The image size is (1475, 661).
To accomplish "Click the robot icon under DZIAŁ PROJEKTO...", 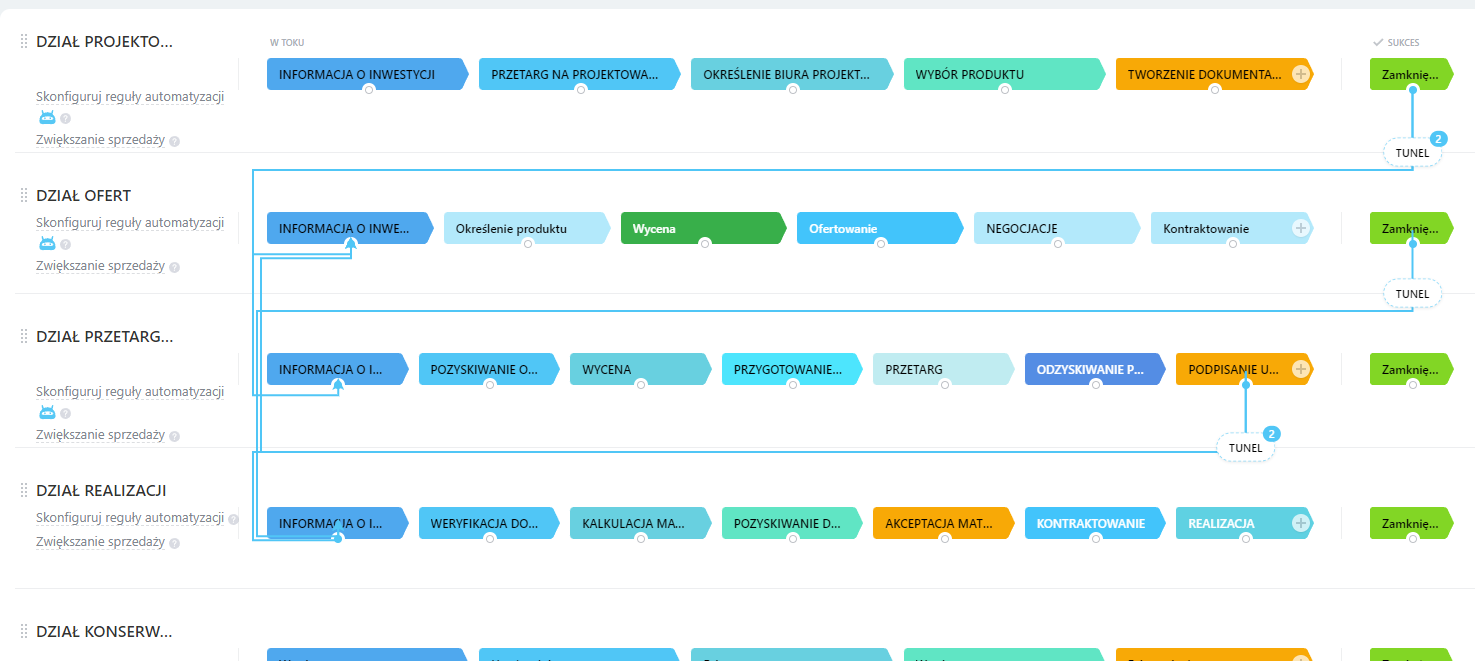I will [47, 118].
